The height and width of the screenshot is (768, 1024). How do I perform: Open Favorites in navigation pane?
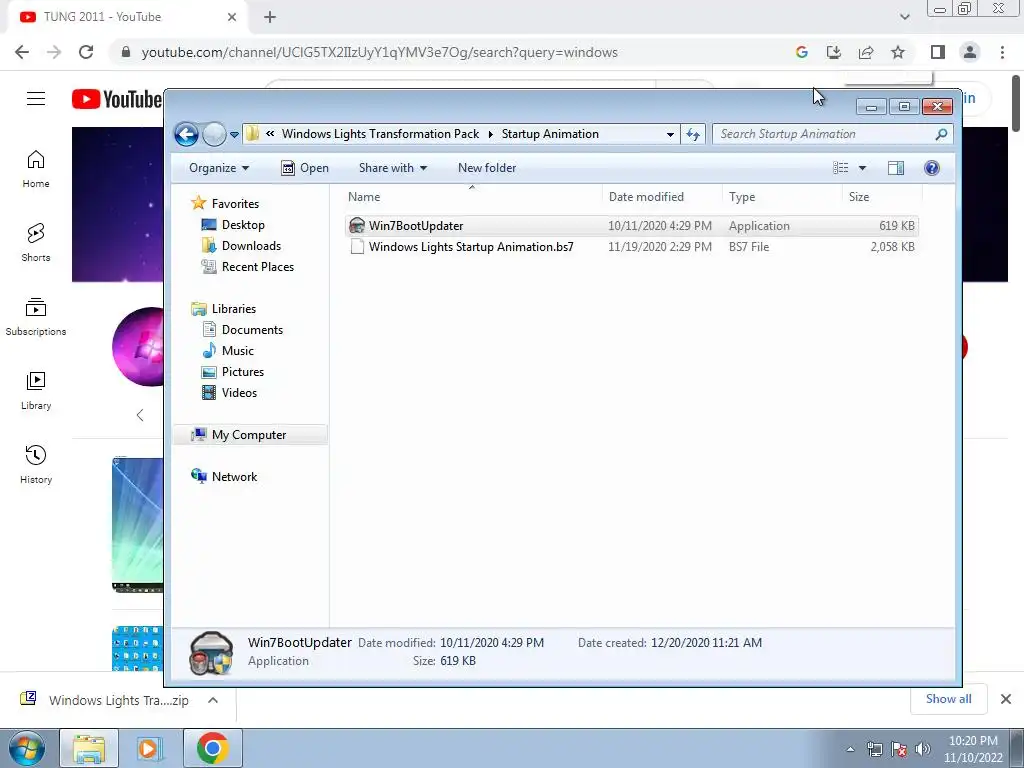point(225,204)
